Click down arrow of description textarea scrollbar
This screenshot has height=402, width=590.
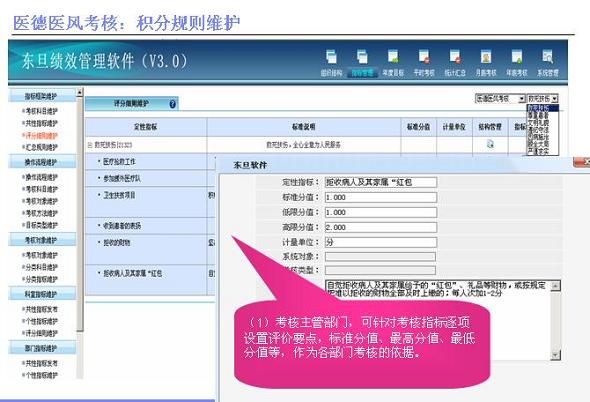[555, 355]
